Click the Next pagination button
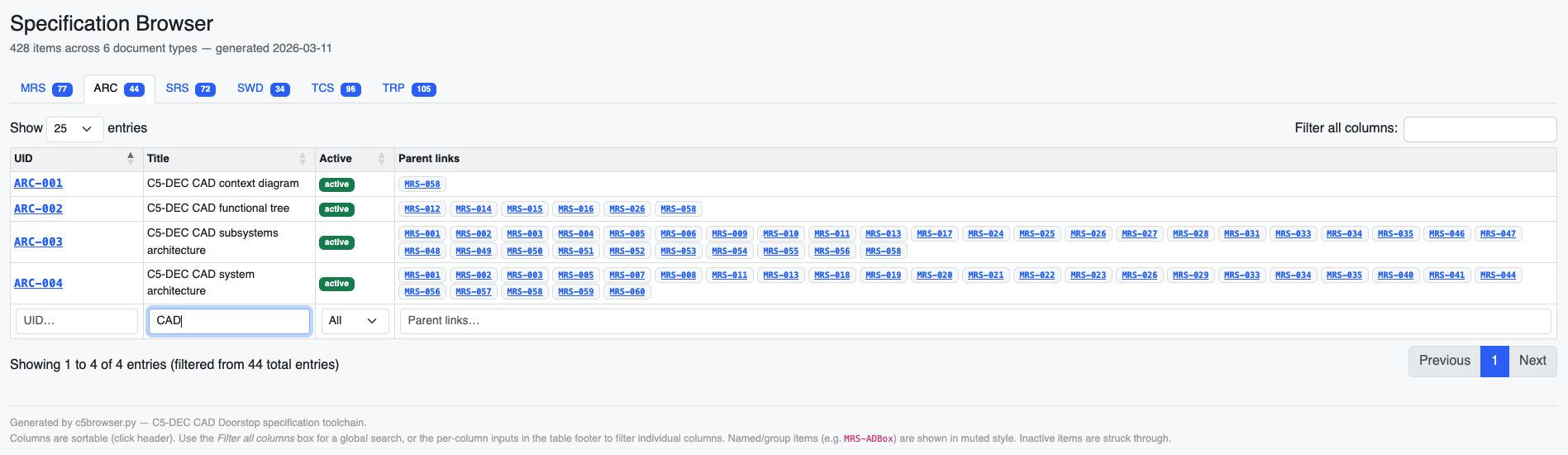The height and width of the screenshot is (455, 1568). point(1532,361)
